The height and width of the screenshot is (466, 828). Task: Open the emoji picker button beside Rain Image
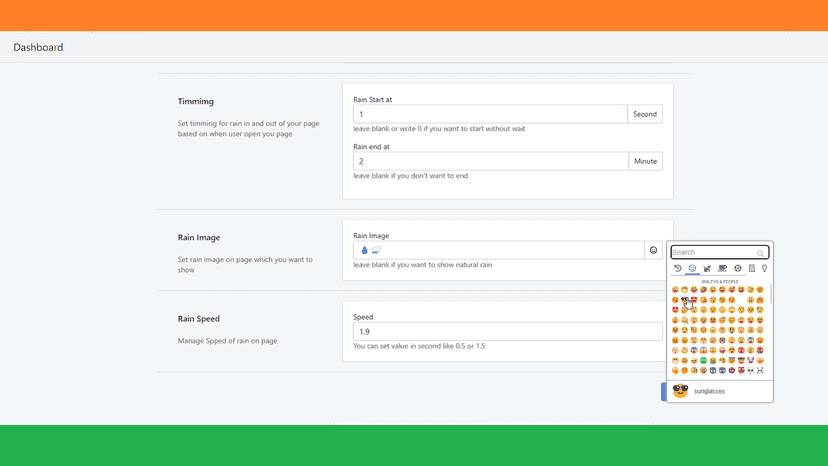point(653,250)
